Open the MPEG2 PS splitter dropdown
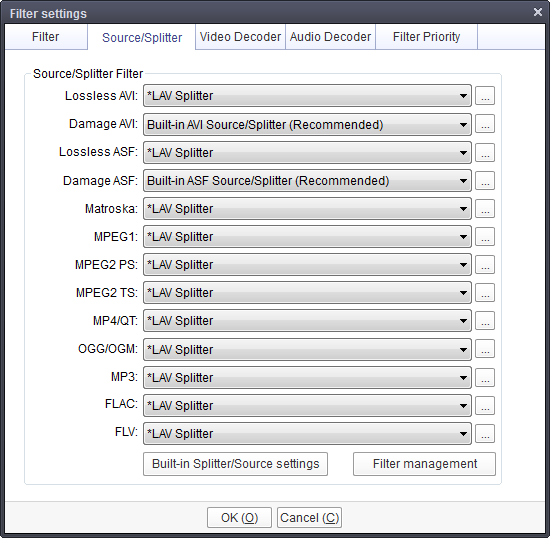The height and width of the screenshot is (538, 550). point(307,265)
